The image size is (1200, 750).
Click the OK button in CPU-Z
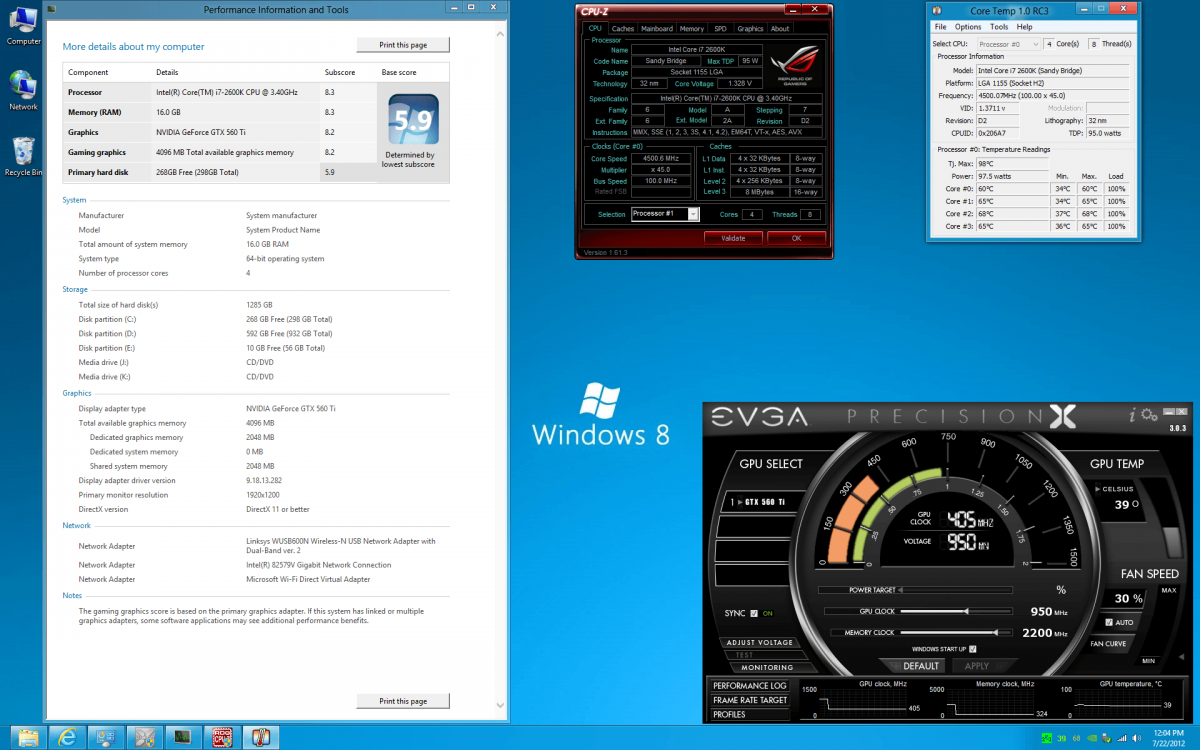[x=796, y=238]
